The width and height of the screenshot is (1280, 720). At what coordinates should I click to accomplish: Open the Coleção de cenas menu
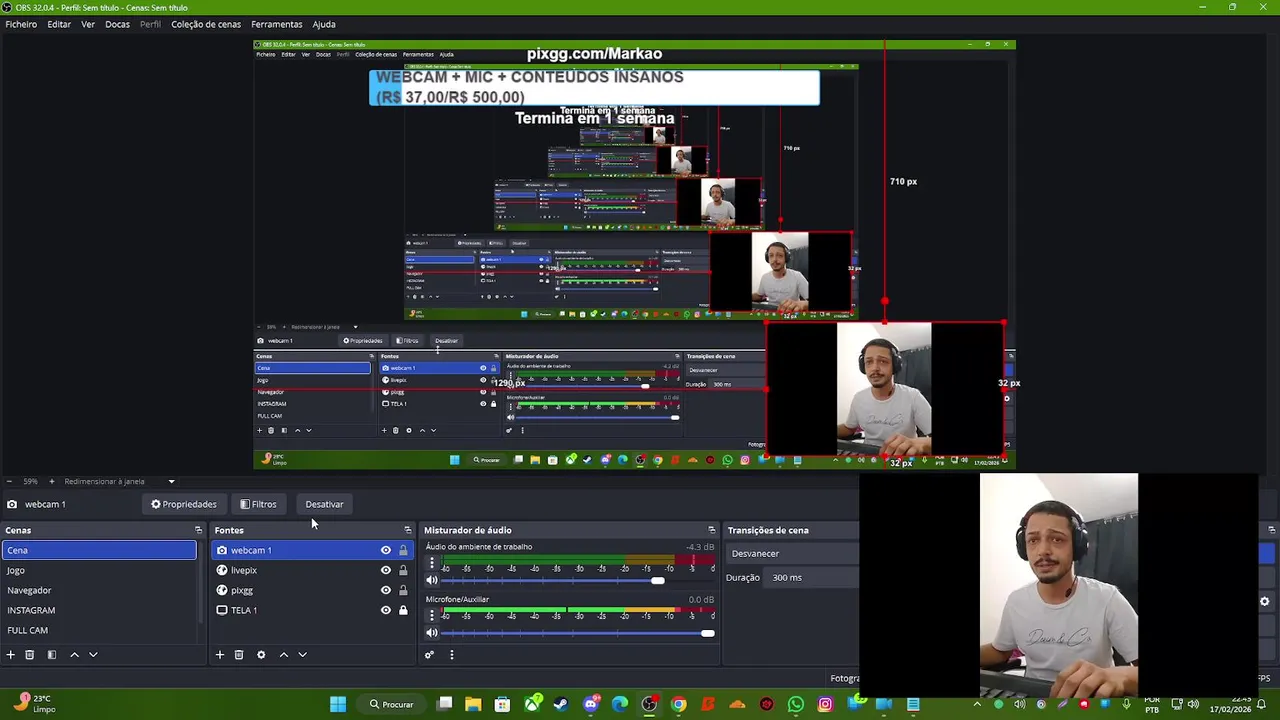206,24
